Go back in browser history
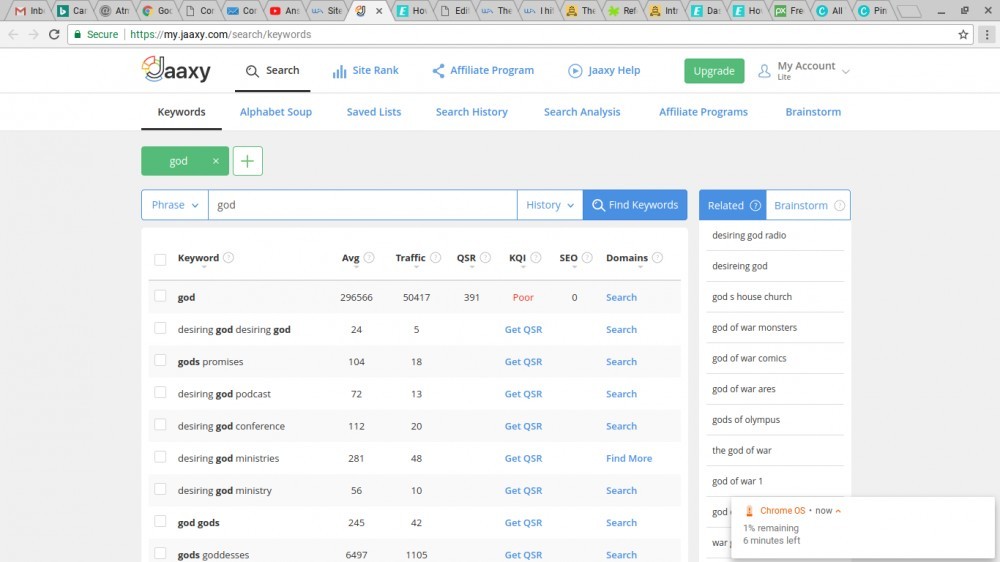The image size is (1000, 562). point(13,34)
